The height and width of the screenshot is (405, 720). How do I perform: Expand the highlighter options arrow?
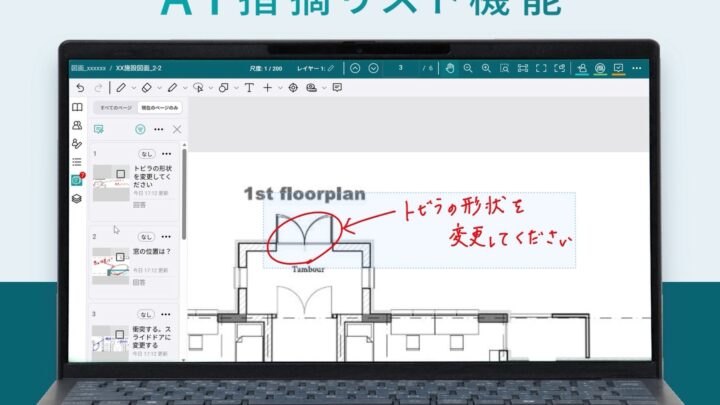click(x=185, y=88)
